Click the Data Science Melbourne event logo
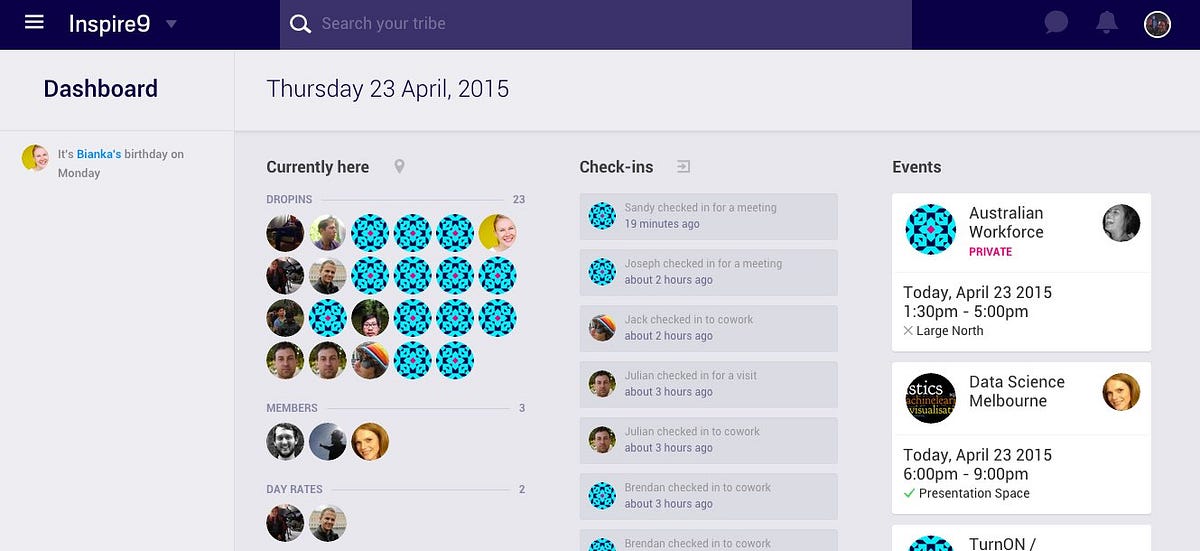The width and height of the screenshot is (1200, 551). point(930,398)
